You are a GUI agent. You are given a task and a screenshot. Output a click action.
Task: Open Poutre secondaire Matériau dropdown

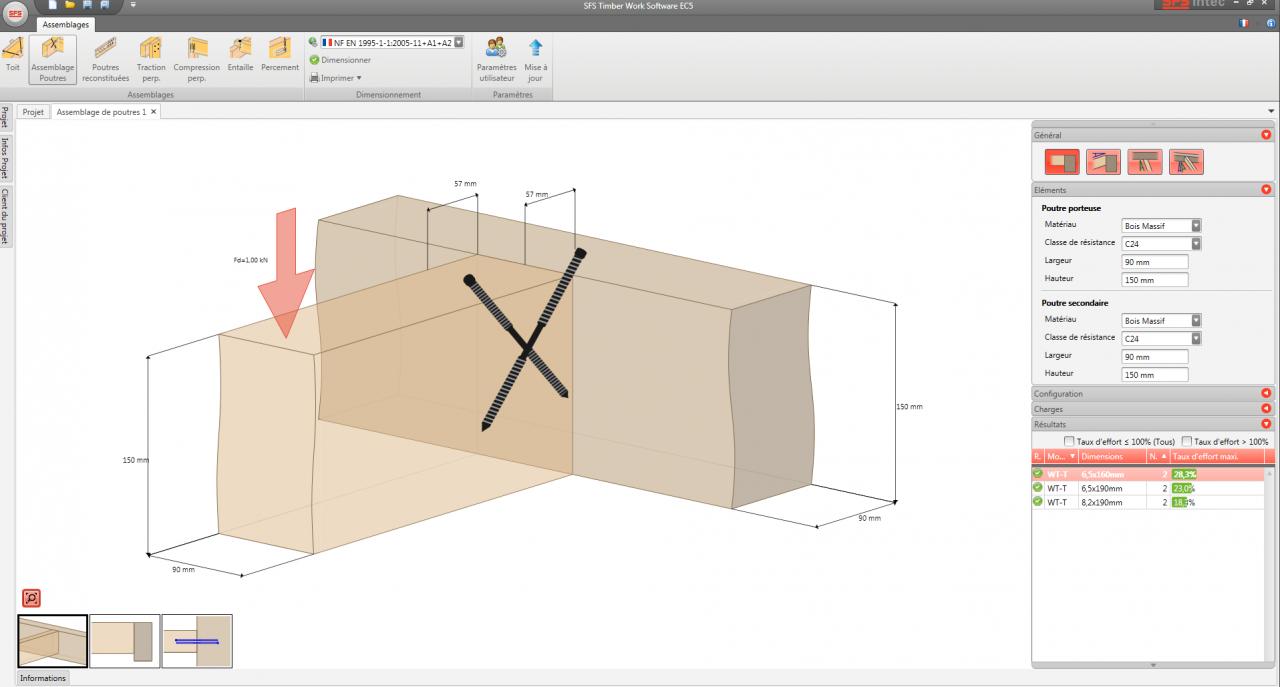click(1196, 321)
